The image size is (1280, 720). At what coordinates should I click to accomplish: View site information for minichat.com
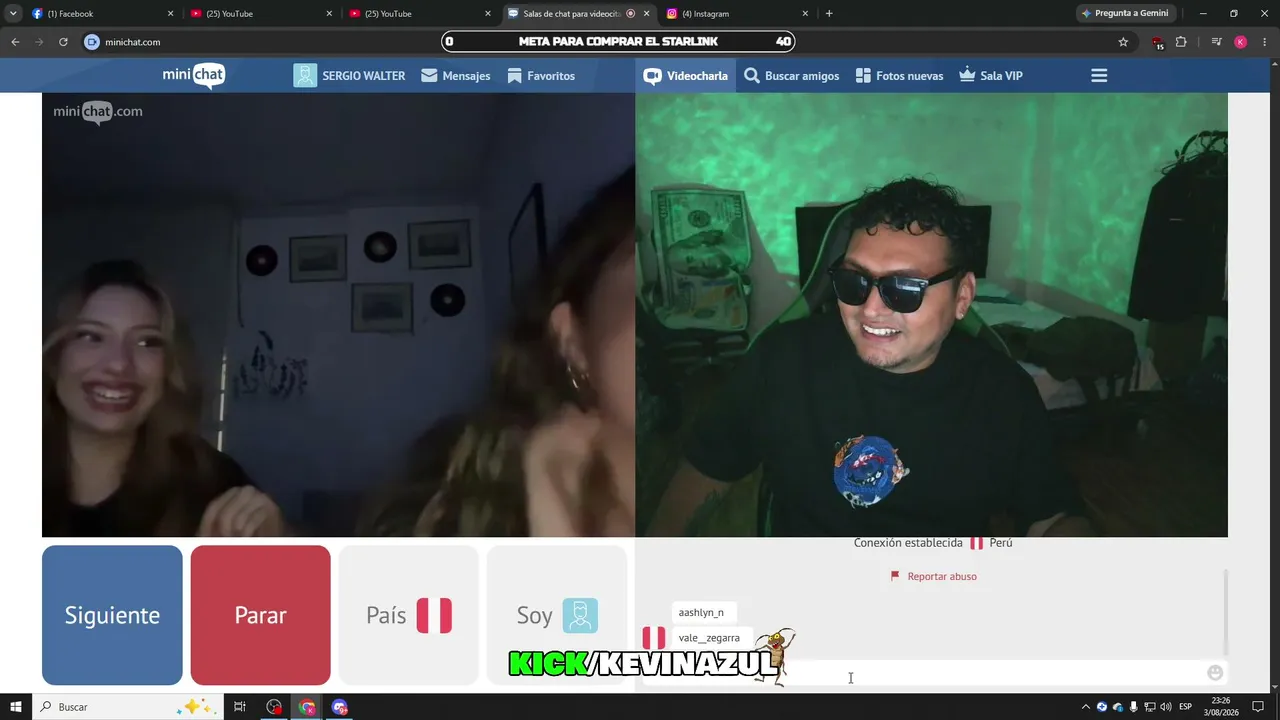[92, 42]
